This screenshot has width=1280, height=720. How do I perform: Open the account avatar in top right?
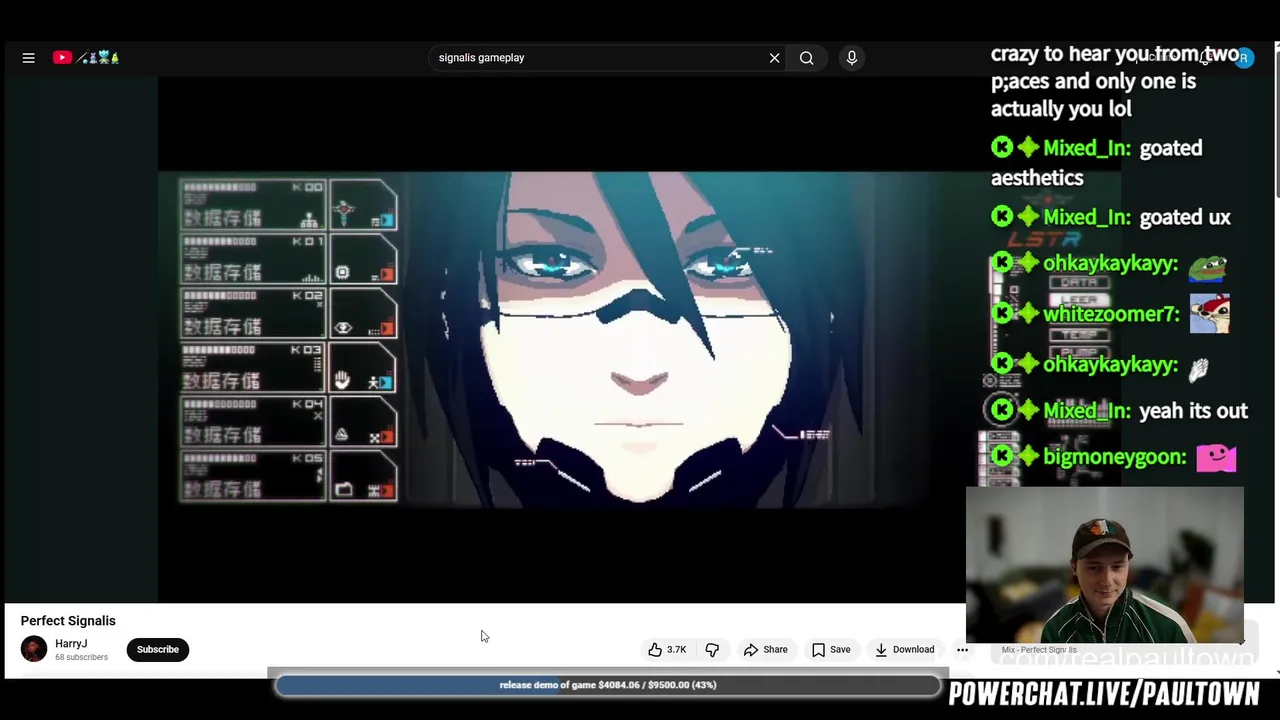click(1243, 58)
